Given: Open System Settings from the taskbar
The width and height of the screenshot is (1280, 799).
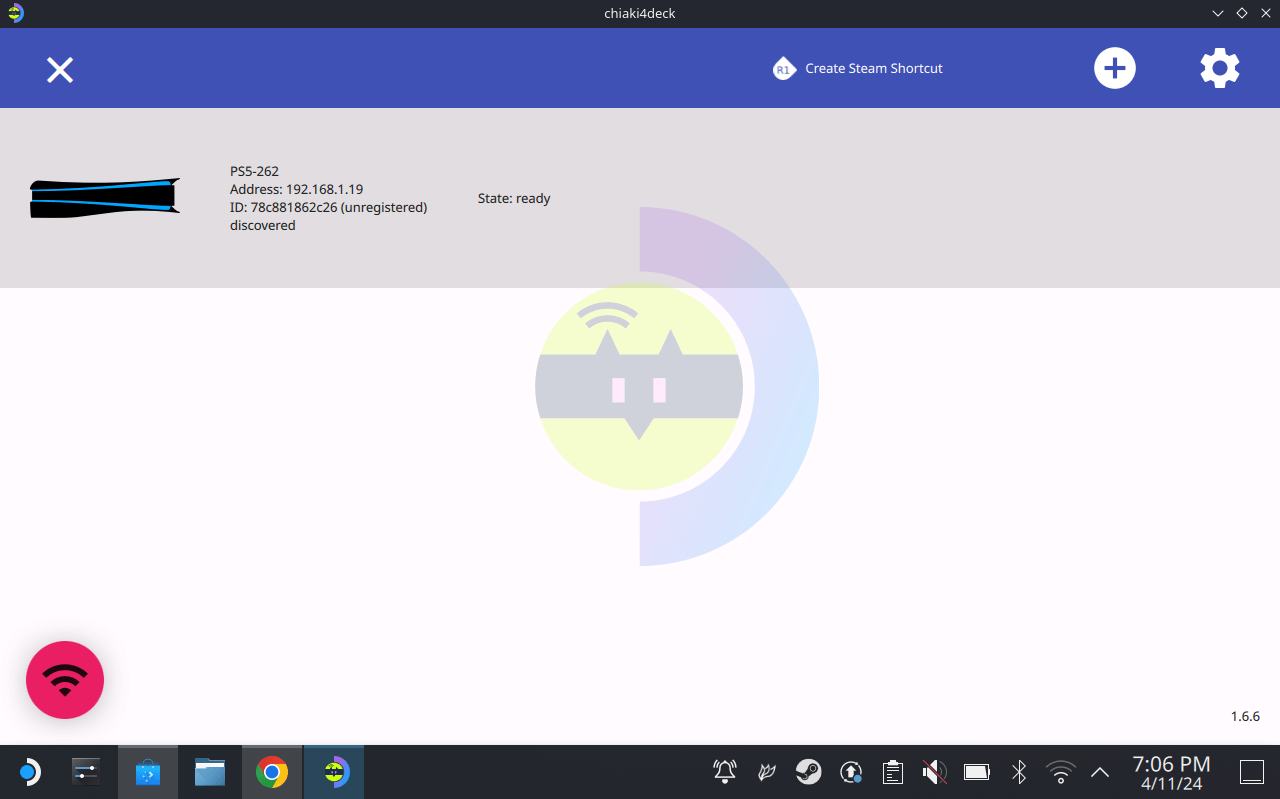Looking at the screenshot, I should tap(88, 772).
